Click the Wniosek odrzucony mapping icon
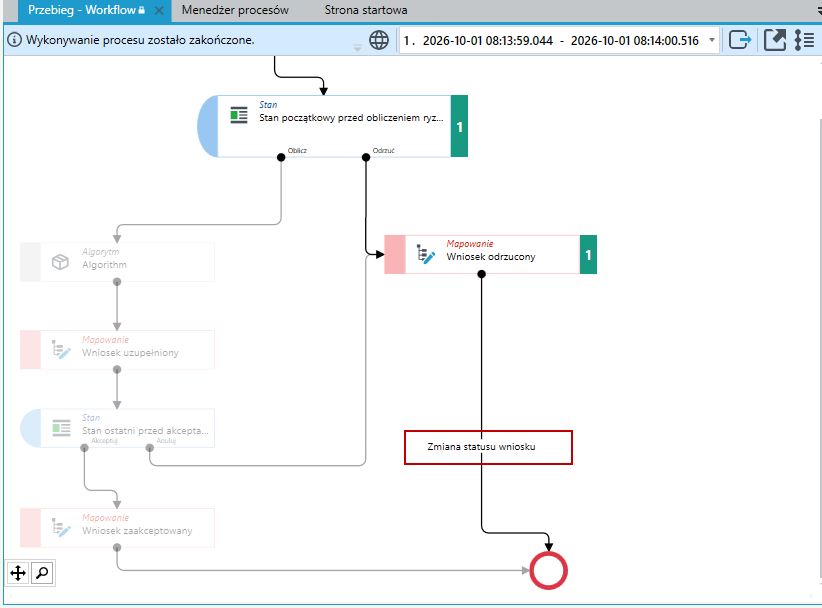 coord(426,254)
